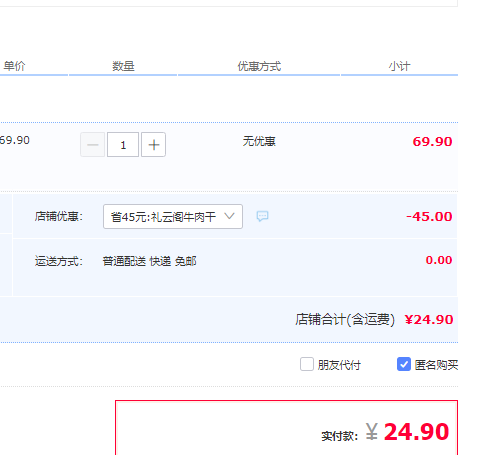Click the 单价 column header

[14, 66]
